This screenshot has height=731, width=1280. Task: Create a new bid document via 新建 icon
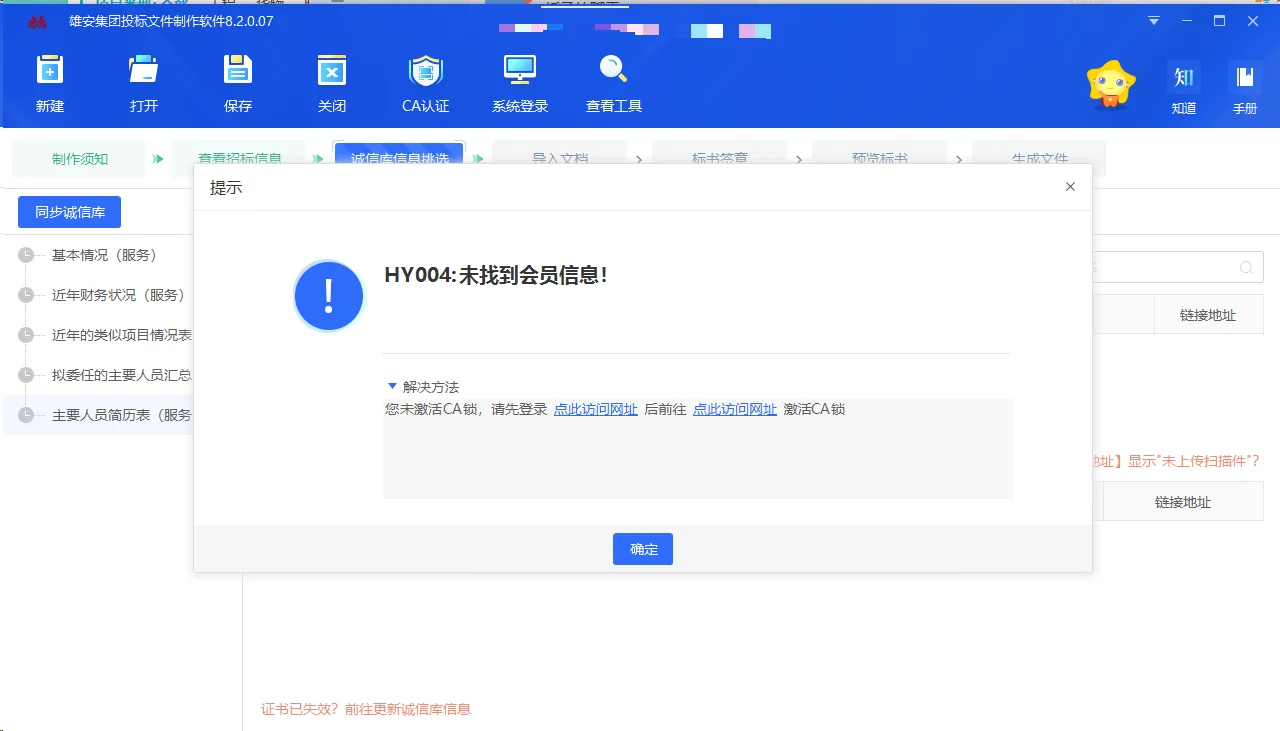tap(50, 80)
